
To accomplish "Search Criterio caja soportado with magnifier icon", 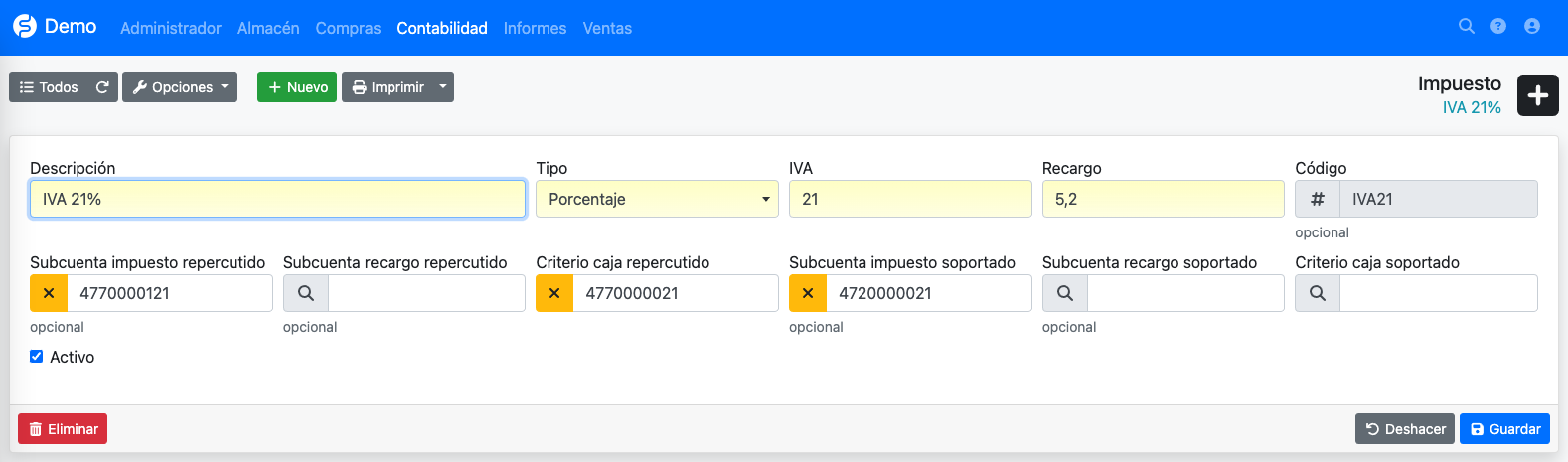I will pos(1318,293).
